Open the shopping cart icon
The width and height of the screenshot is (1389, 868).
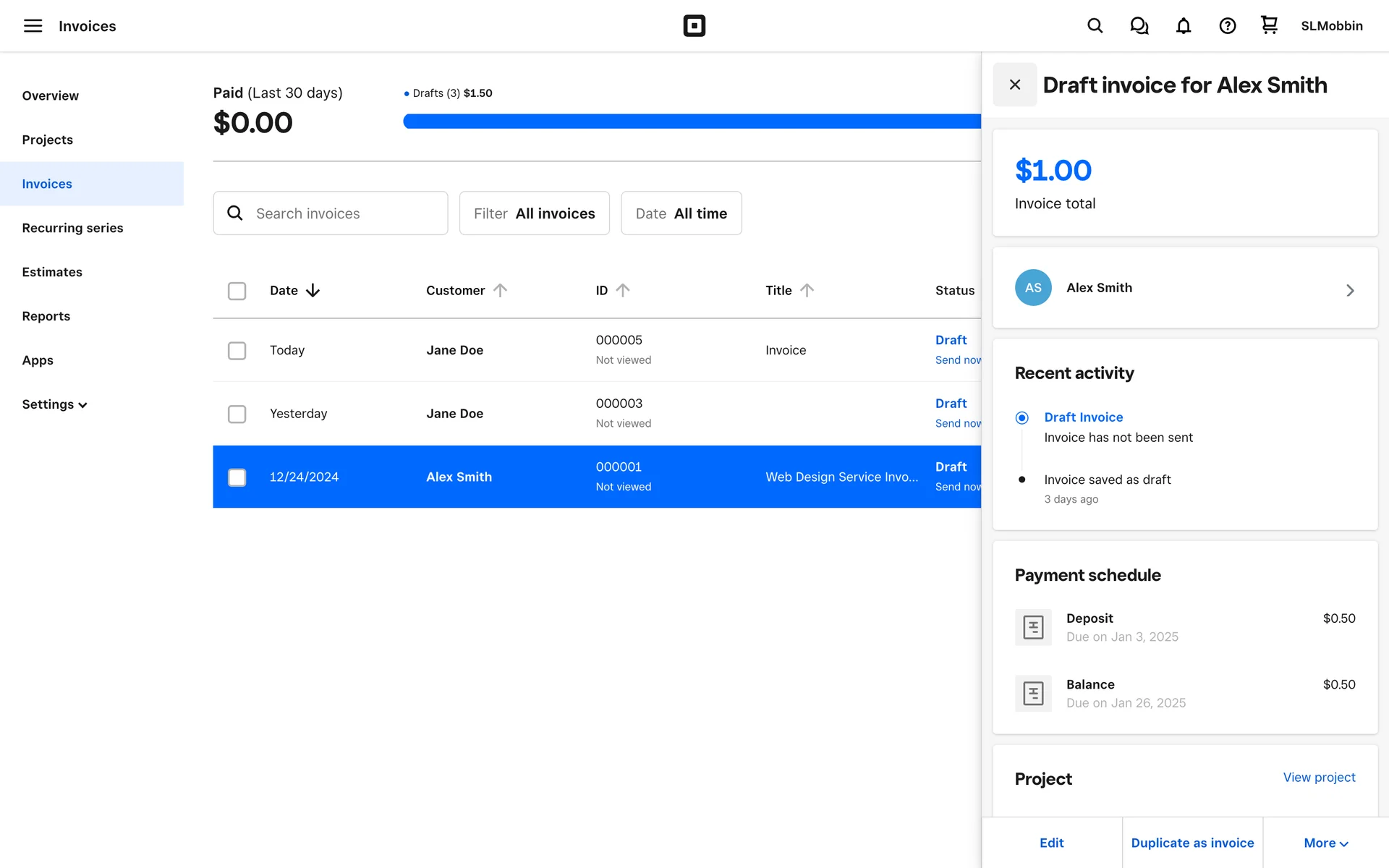(x=1269, y=25)
